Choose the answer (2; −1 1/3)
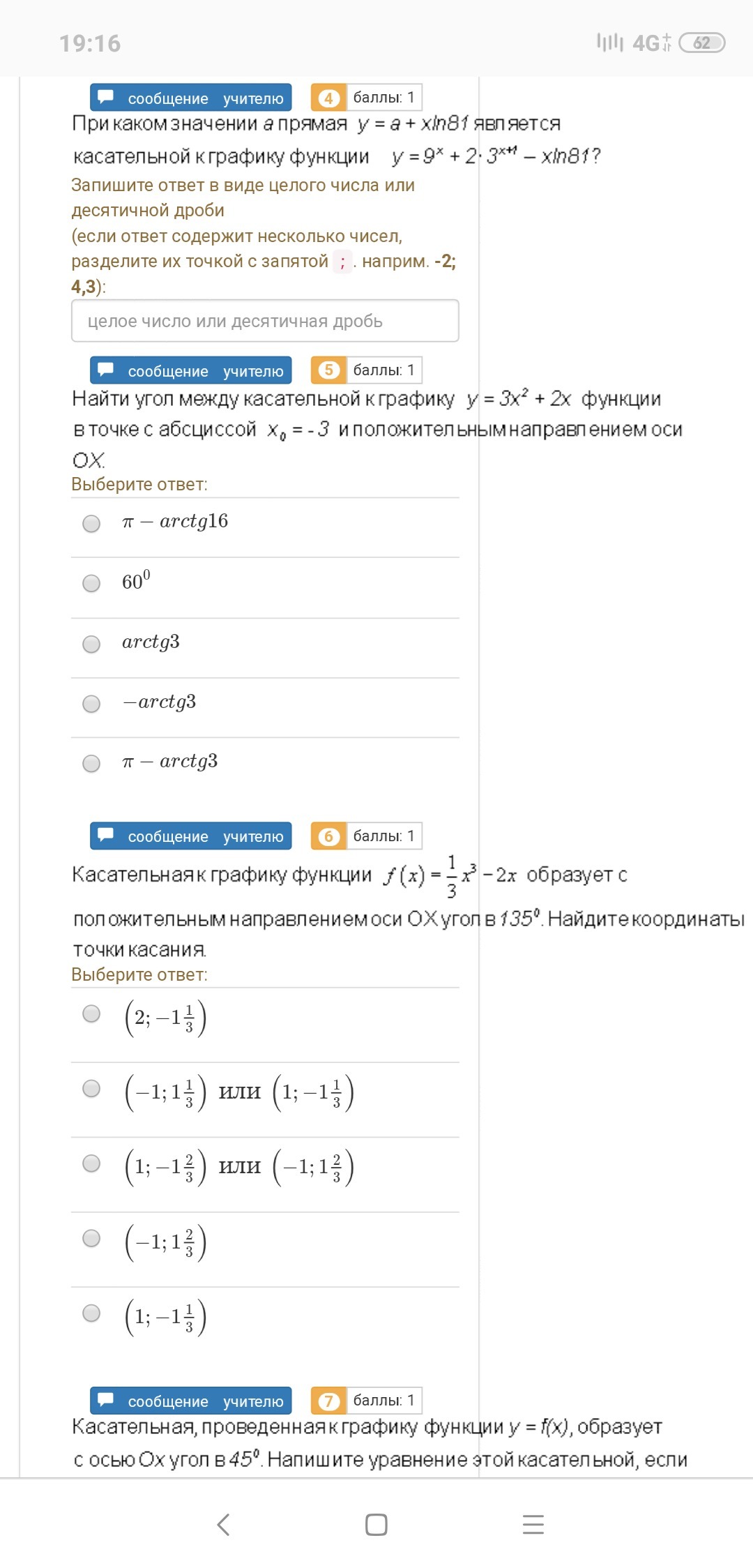The width and height of the screenshot is (753, 1568). pyautogui.click(x=91, y=1013)
